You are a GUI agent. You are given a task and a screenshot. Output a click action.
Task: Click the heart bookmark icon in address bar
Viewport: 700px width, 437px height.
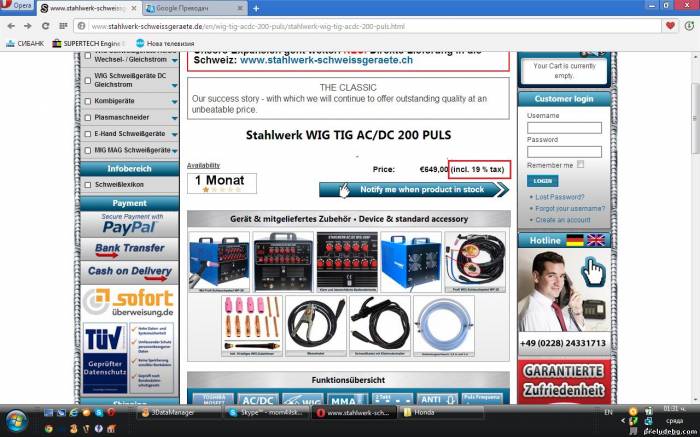tap(668, 25)
